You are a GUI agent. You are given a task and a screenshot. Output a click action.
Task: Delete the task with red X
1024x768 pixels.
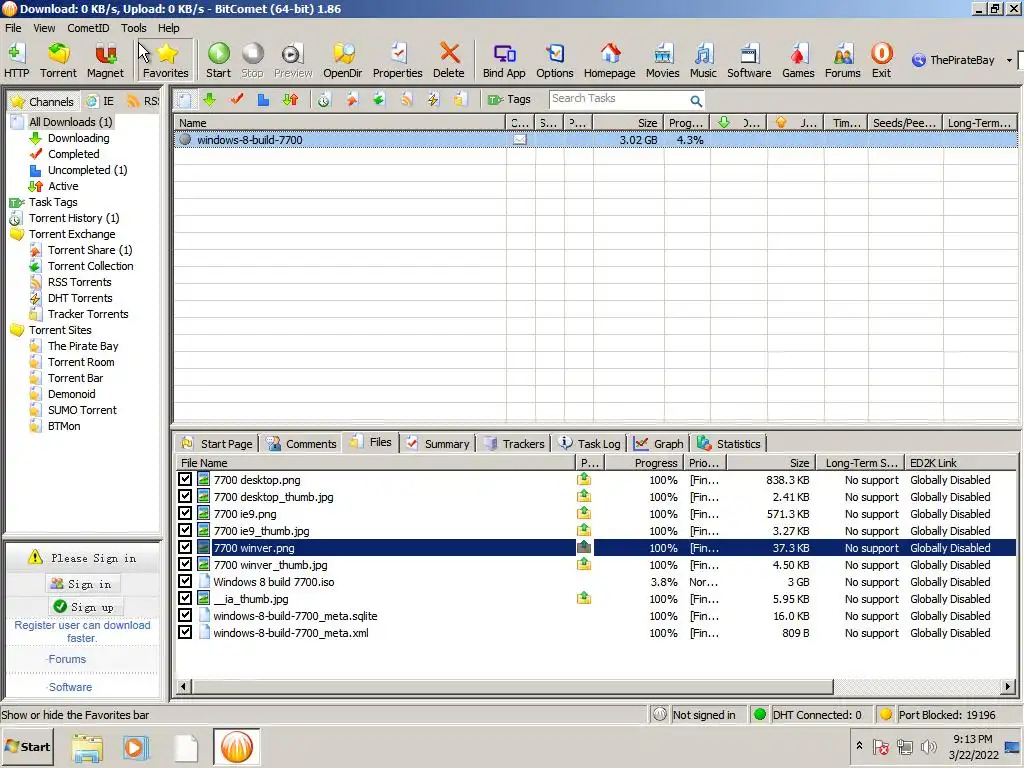click(449, 60)
